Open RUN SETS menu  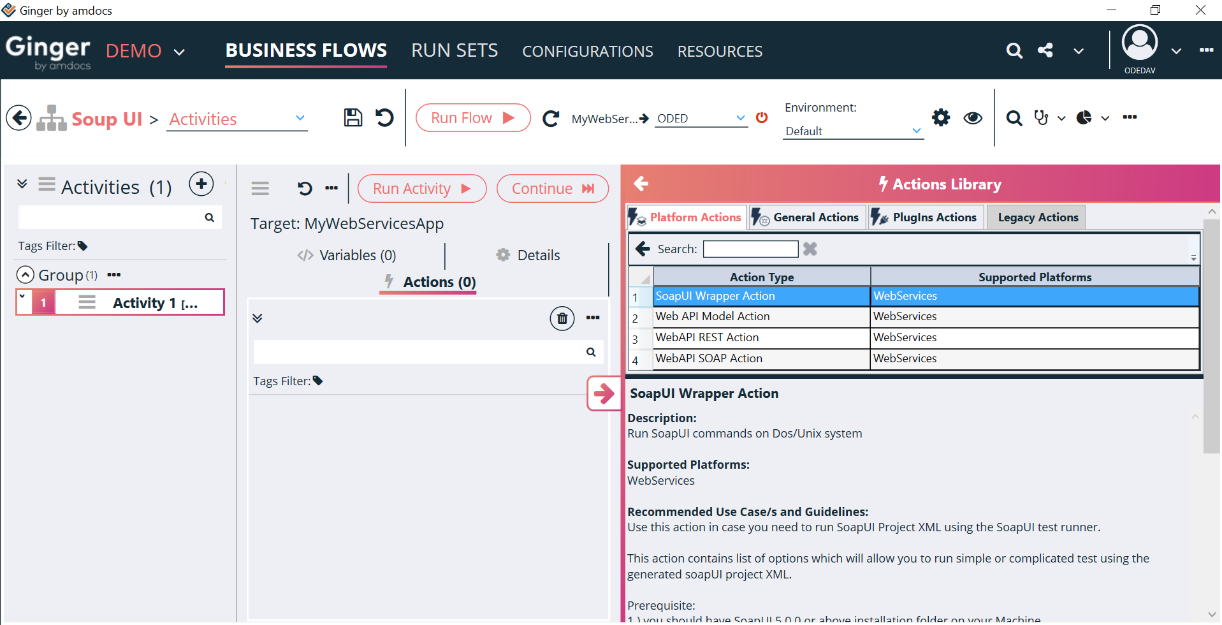454,50
